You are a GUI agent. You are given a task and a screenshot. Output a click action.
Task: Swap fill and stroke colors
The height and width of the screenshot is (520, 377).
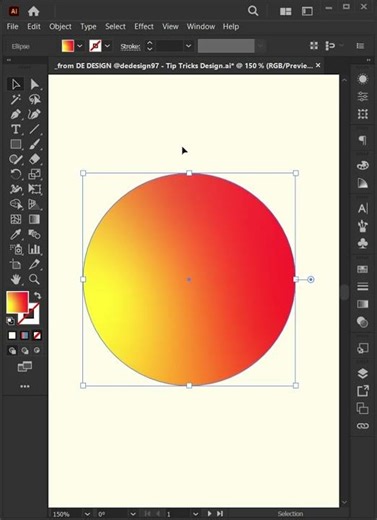point(37,295)
